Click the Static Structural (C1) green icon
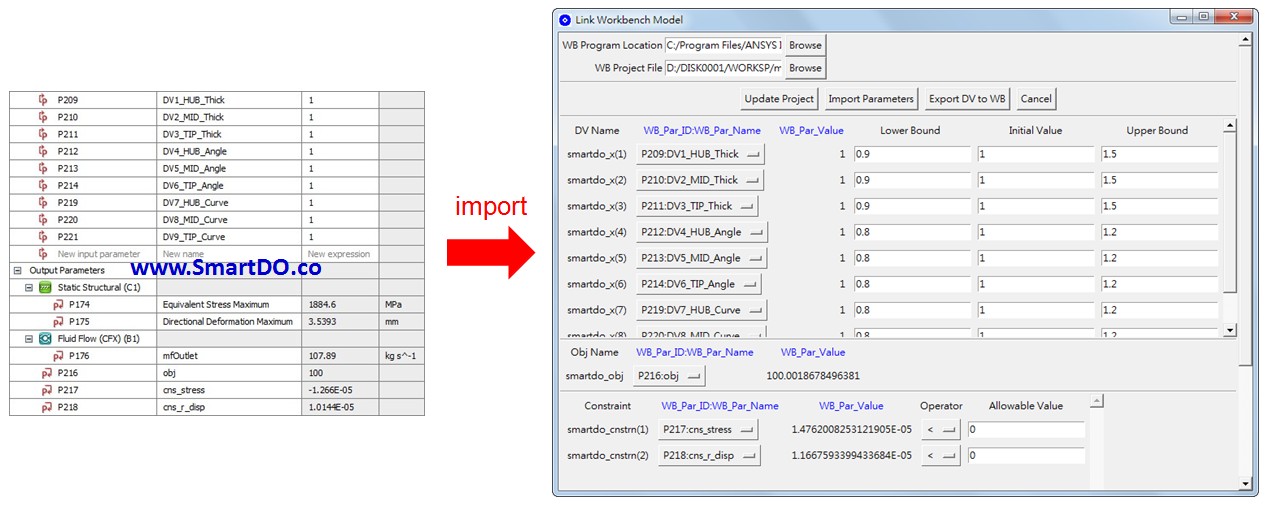This screenshot has height=505, width=1268. [x=44, y=288]
